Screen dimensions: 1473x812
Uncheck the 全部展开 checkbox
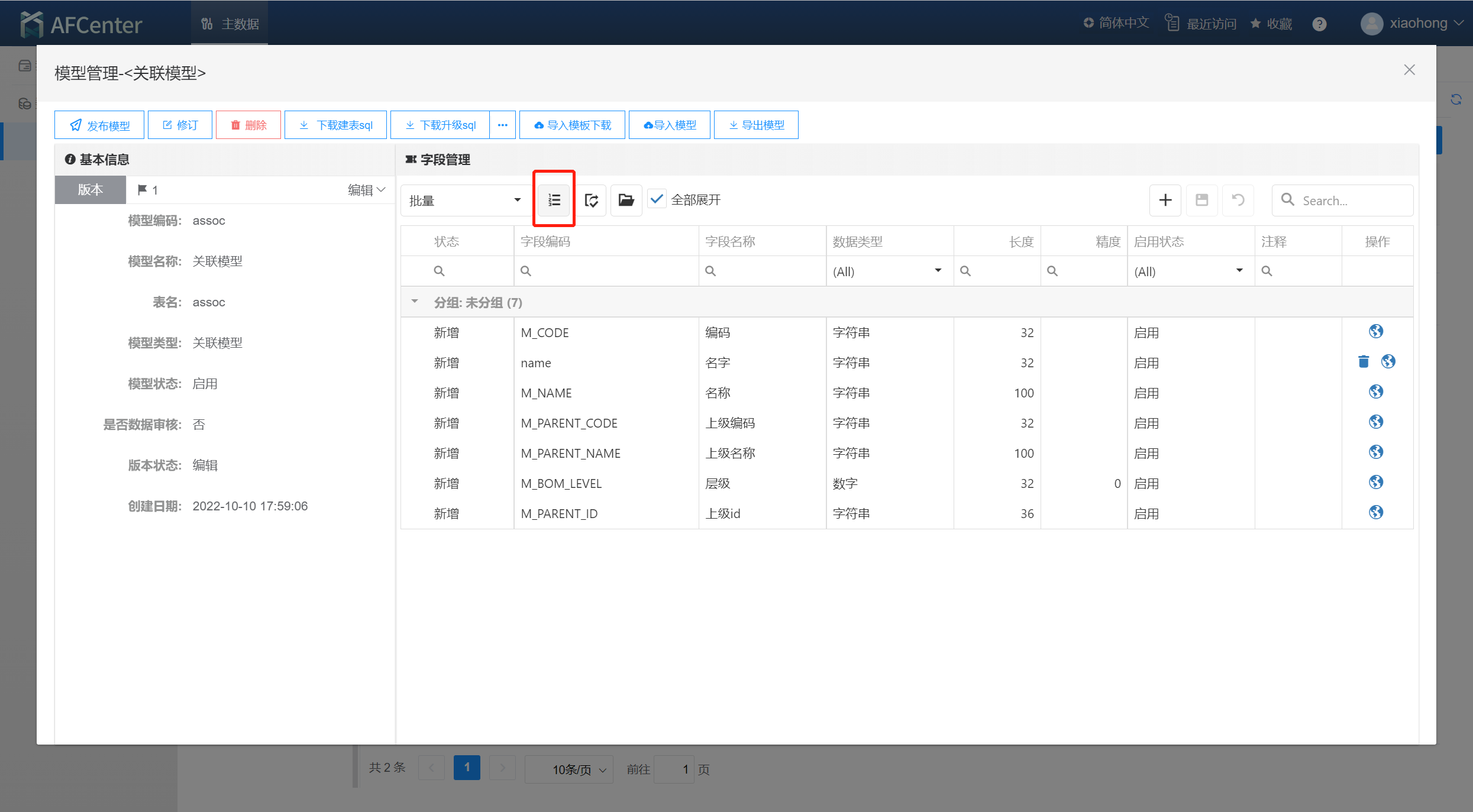click(657, 199)
